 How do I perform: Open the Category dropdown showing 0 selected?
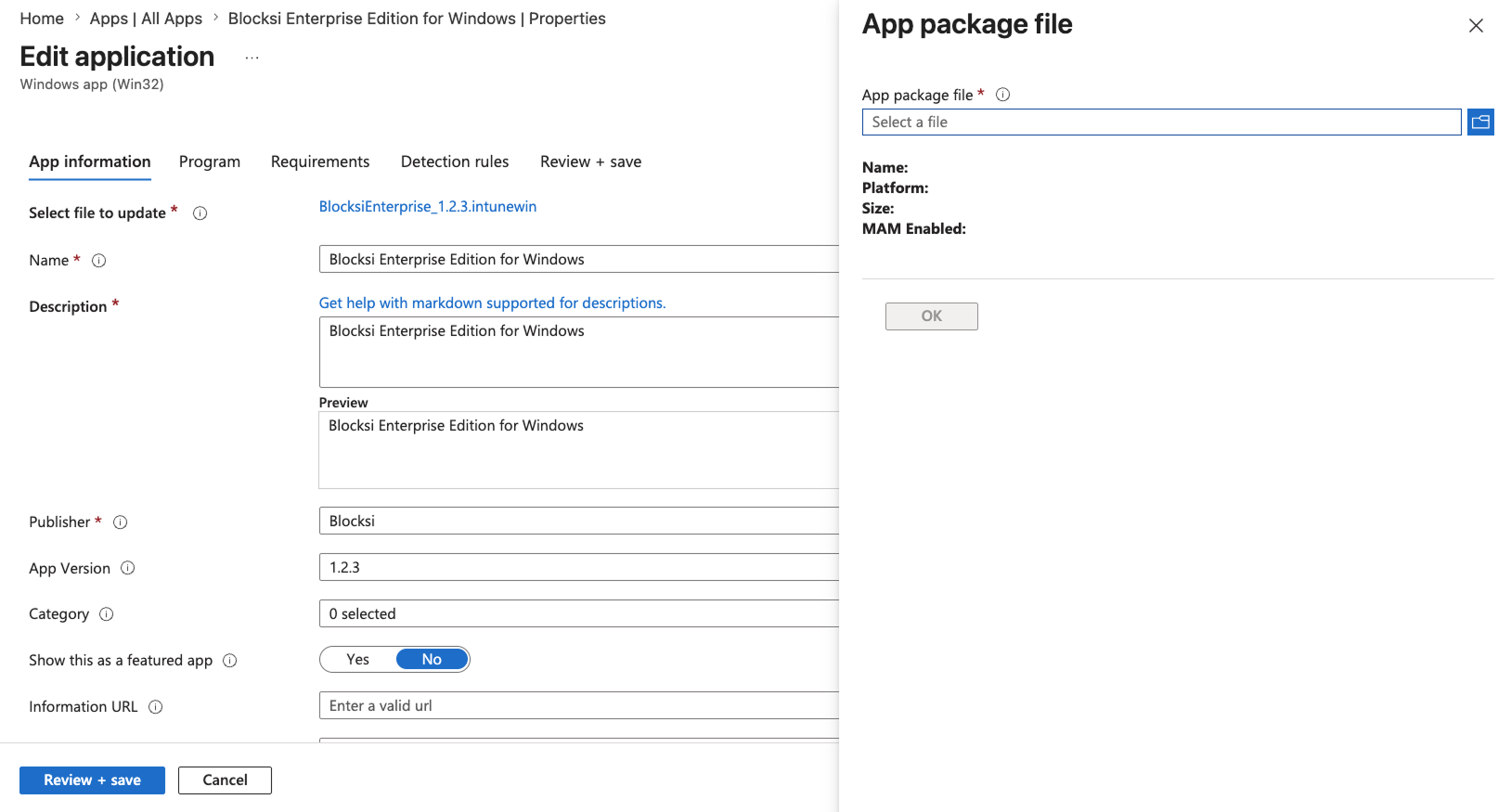[x=579, y=613]
